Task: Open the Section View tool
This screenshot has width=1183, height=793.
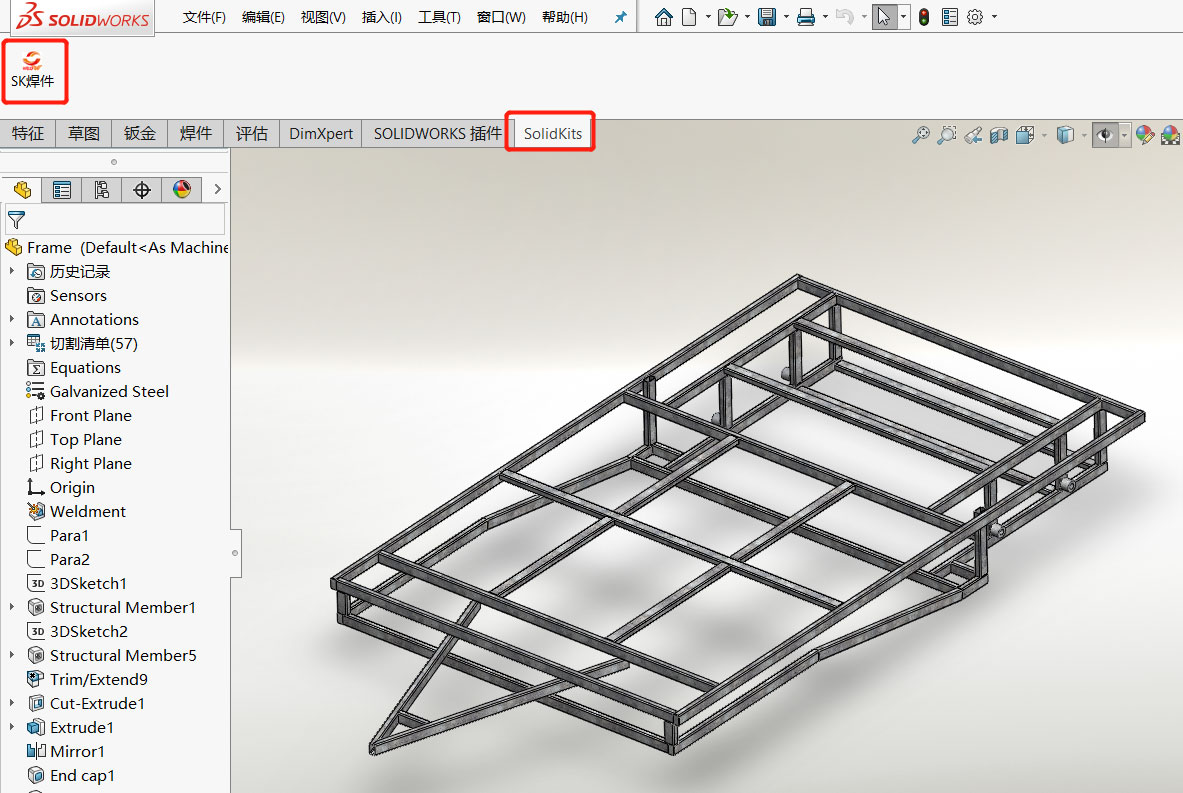Action: 999,135
